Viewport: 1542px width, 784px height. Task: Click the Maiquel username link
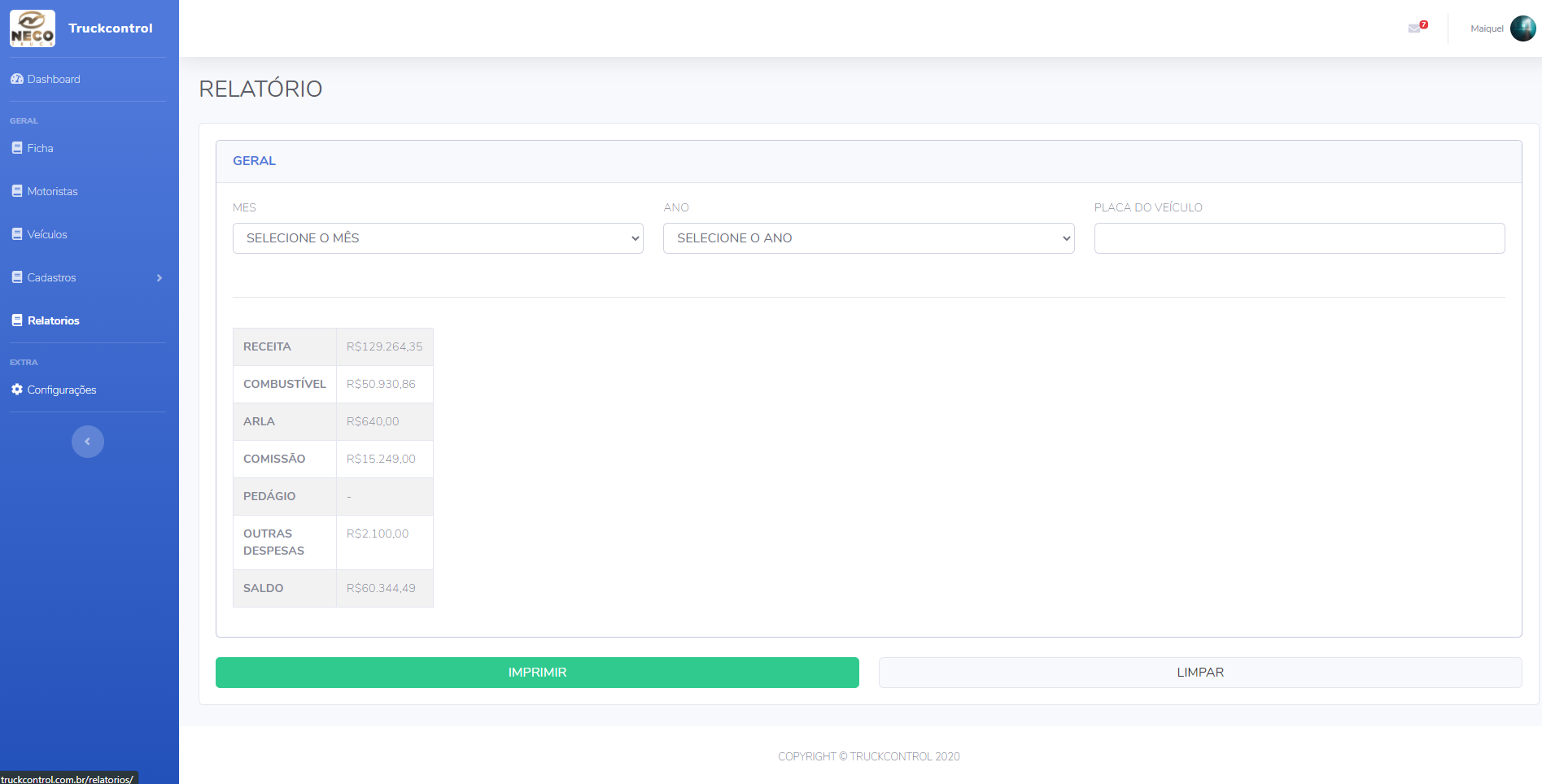(x=1487, y=28)
